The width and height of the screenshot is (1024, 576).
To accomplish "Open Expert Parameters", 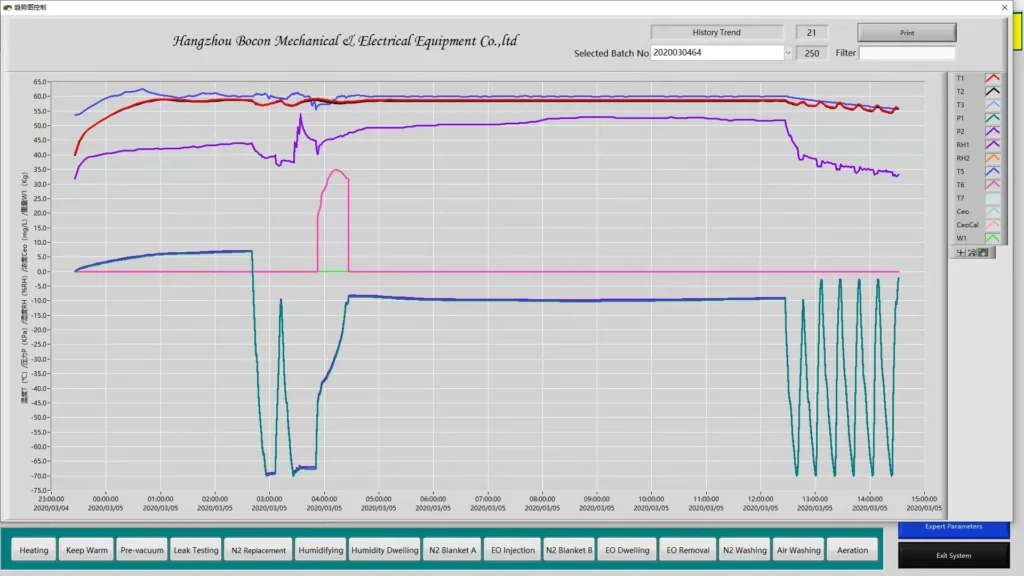I will pyautogui.click(x=953, y=527).
